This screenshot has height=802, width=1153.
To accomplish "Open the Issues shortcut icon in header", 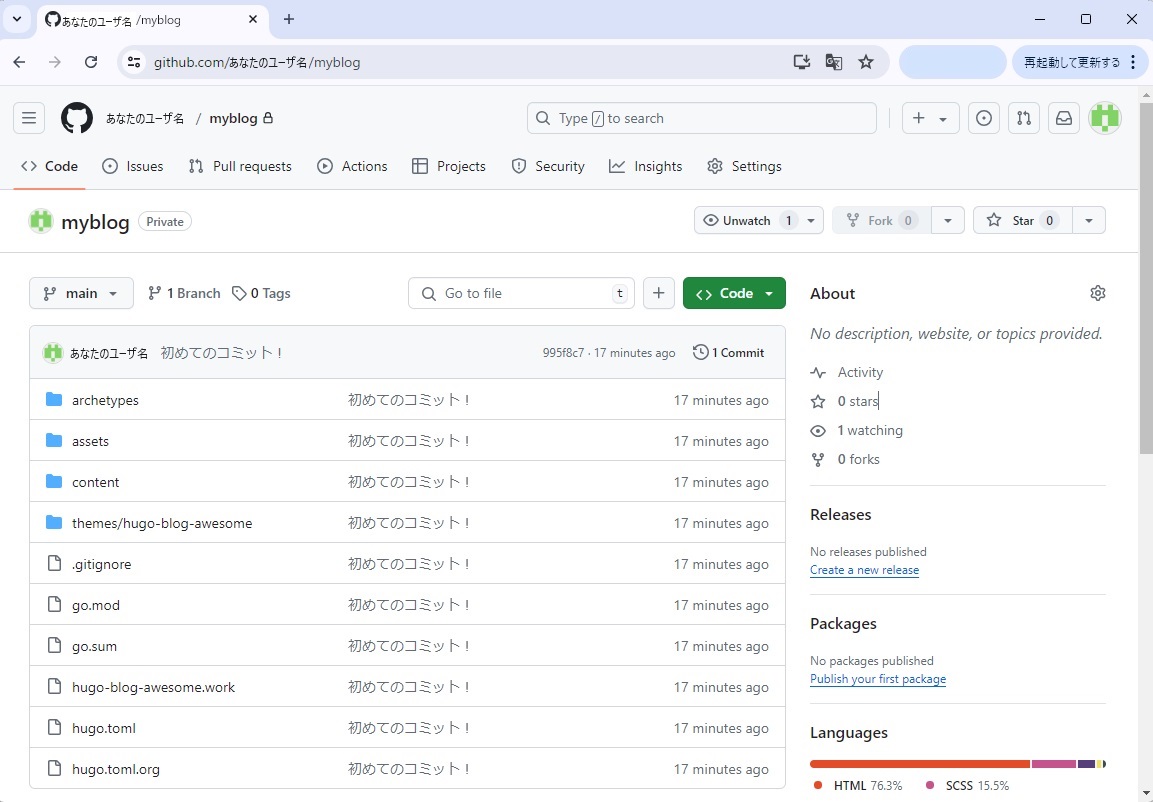I will click(983, 118).
